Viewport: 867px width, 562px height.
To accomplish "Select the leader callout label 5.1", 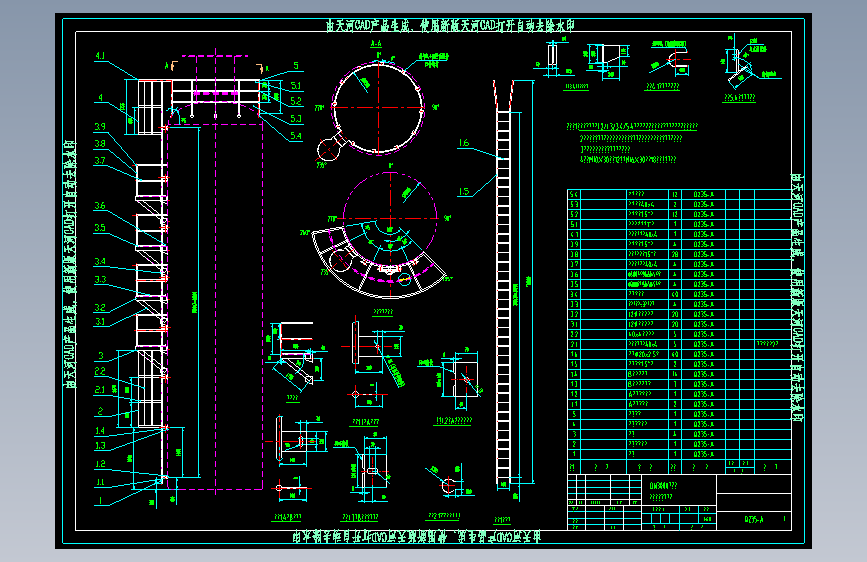I will coord(296,86).
